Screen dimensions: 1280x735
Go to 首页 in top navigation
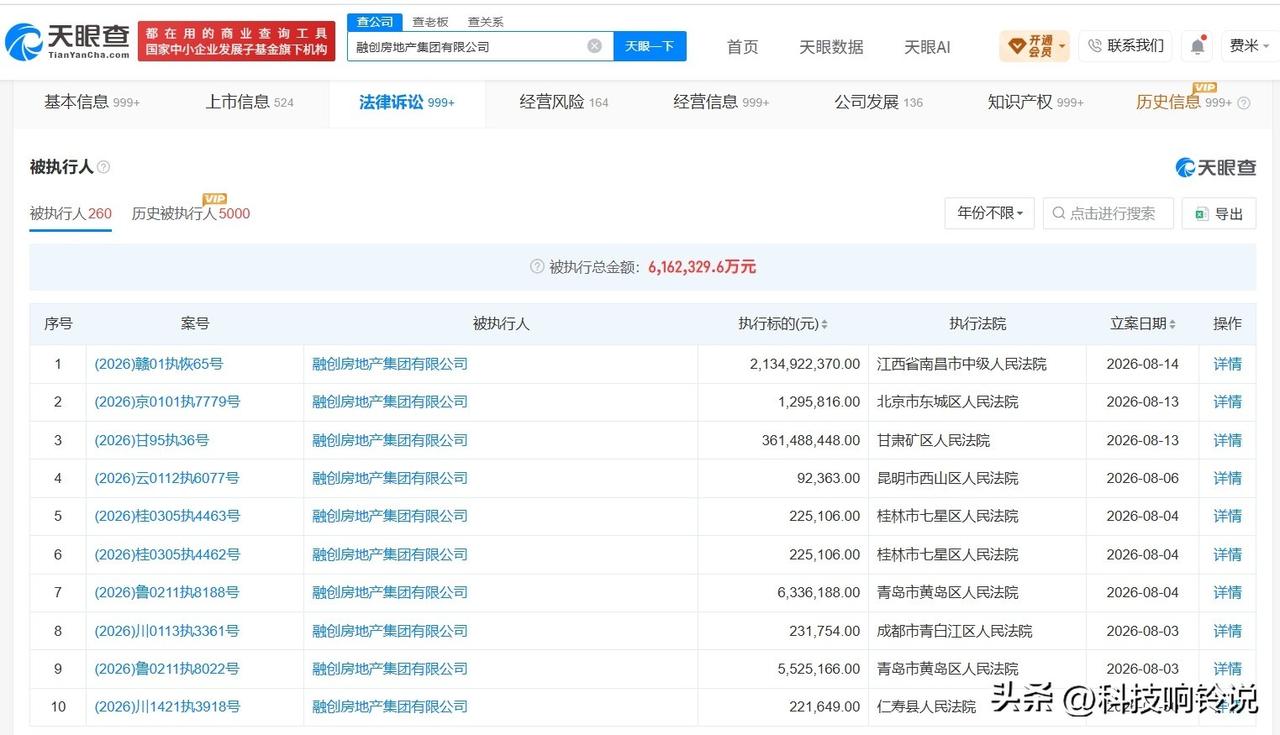742,47
